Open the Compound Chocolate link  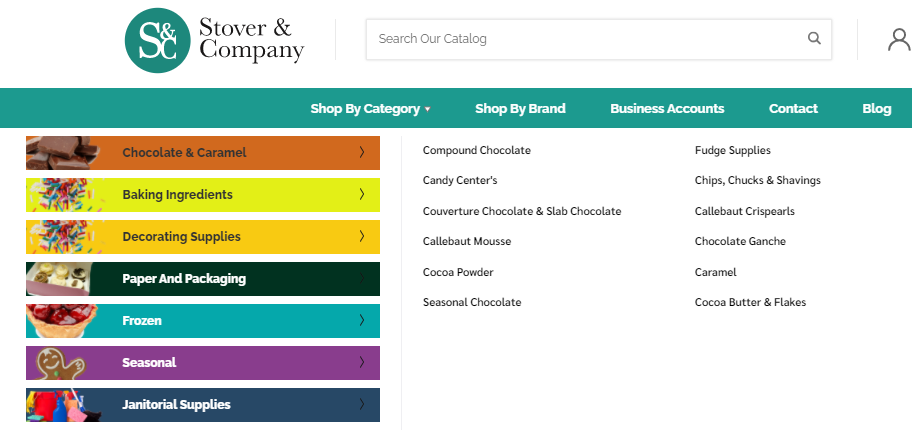point(477,151)
